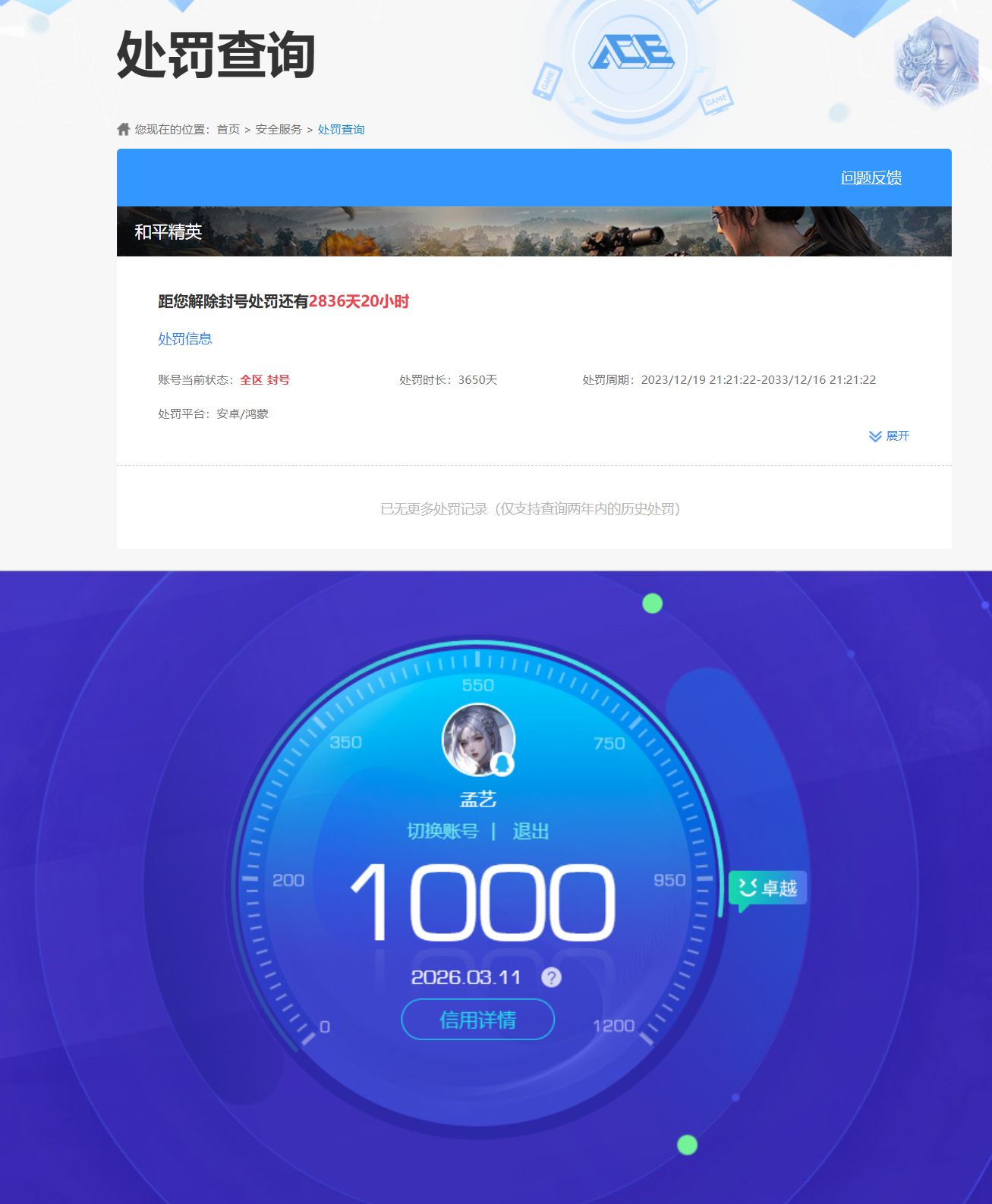Screen dimensions: 992x1204
Task: Open the 首页 breadcrumb link
Action: [x=228, y=130]
